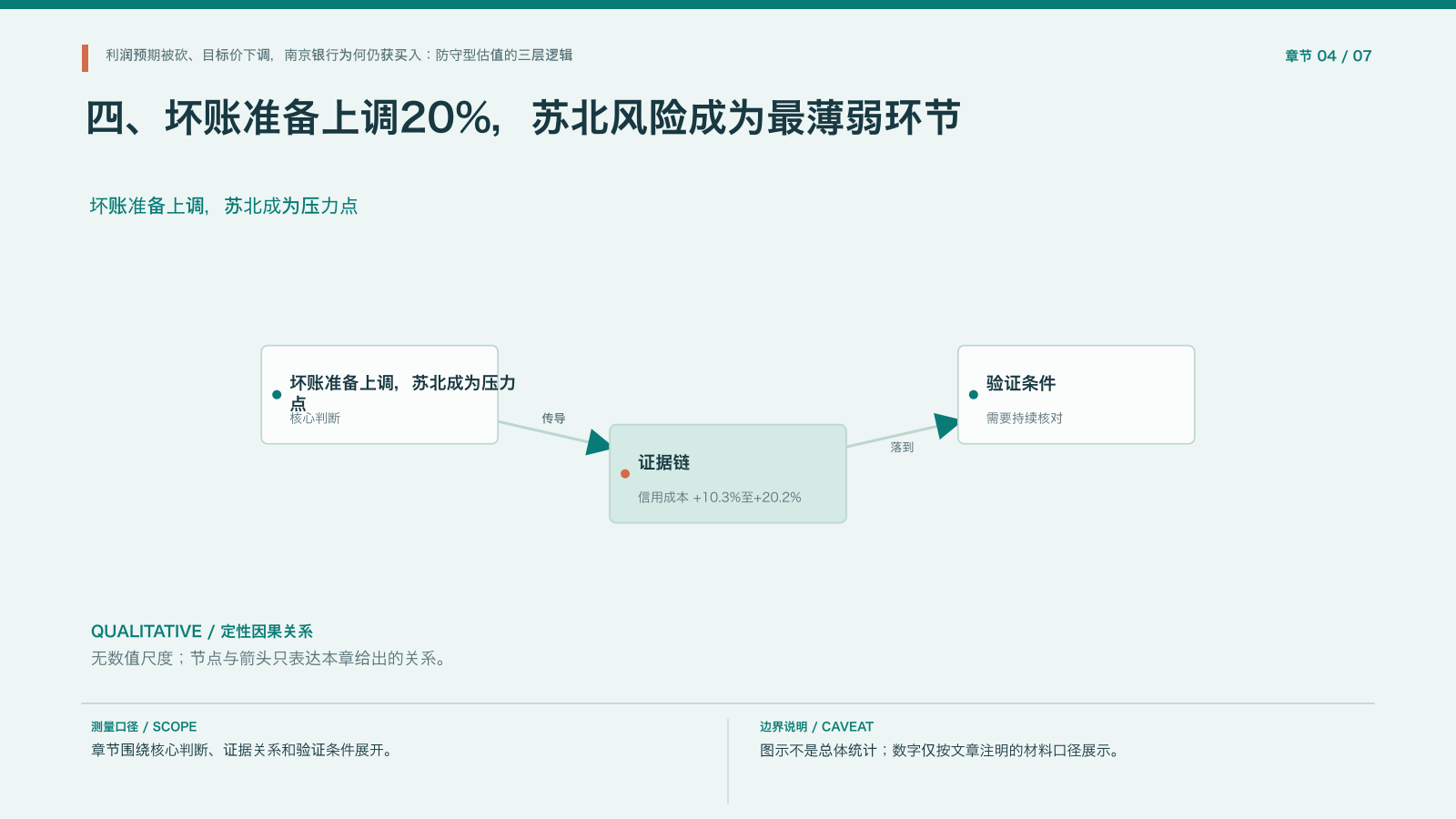
Task: Select the "QUALITATIVE / 定性因果关系" label
Action: (x=202, y=632)
